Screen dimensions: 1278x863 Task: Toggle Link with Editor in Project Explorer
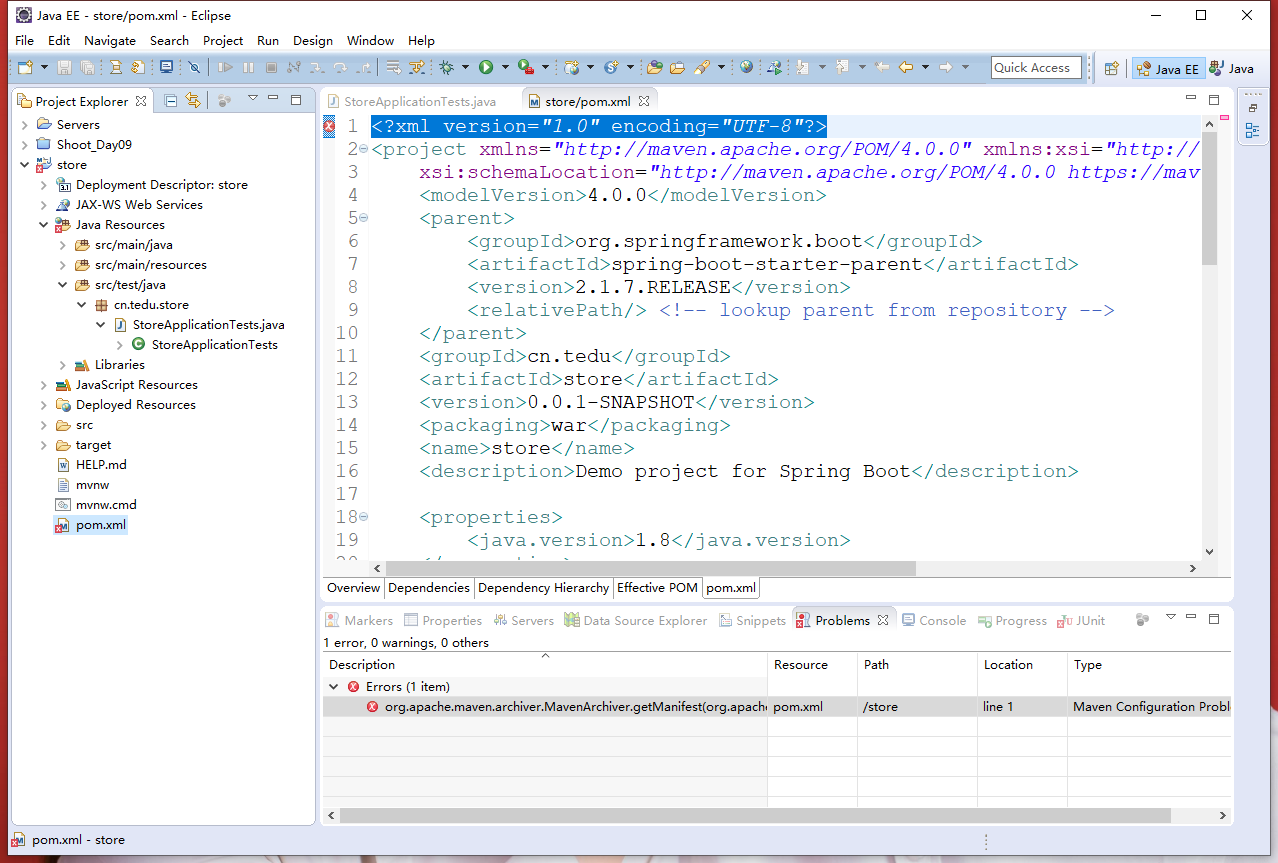point(193,100)
